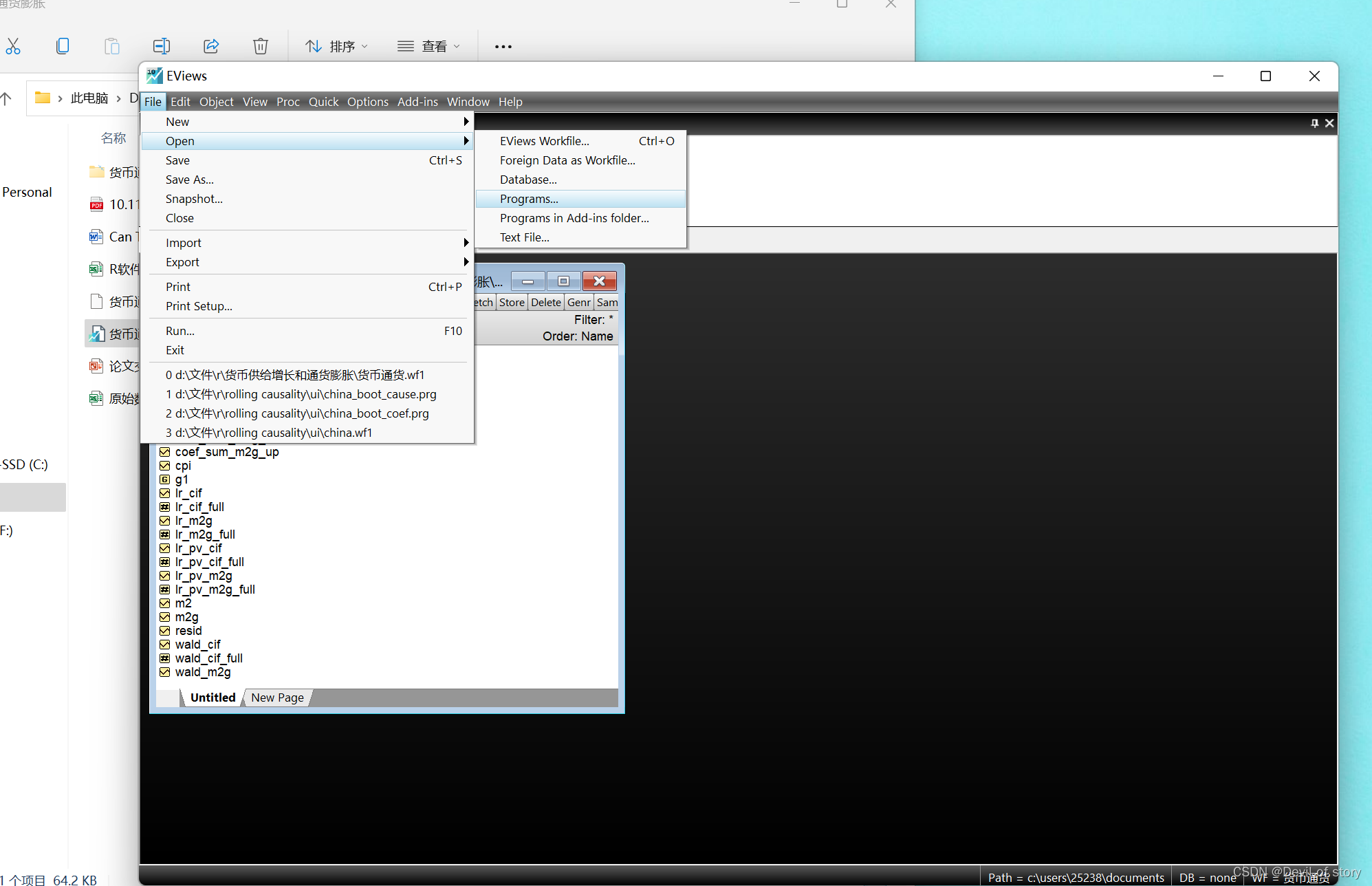Screen dimensions: 1372x886
Task: Click the cut scissors icon in Explorer
Action: click(x=13, y=46)
